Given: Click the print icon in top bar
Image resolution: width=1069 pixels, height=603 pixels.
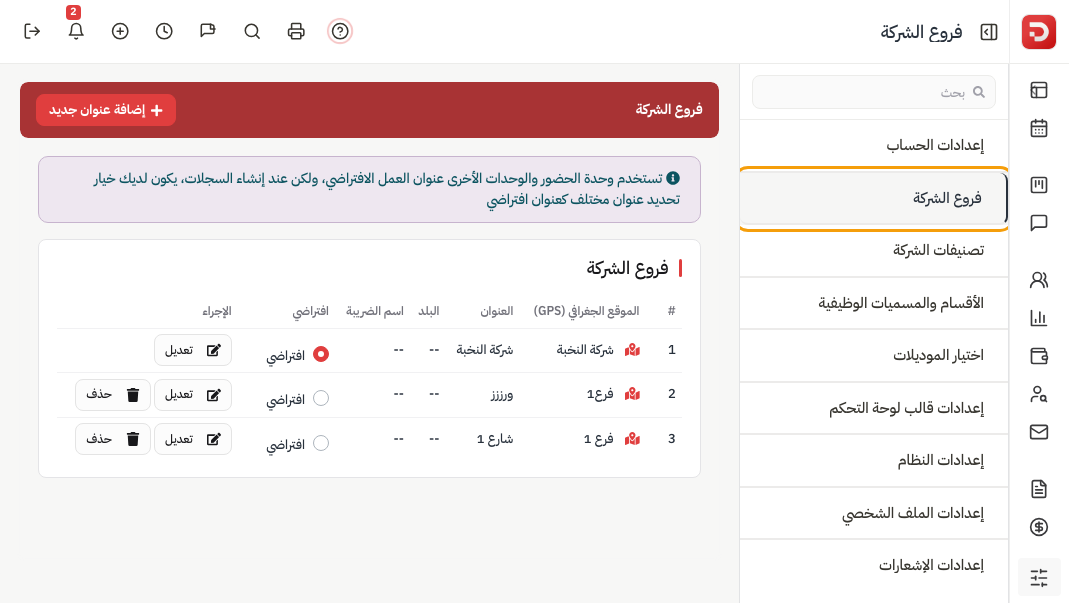Looking at the screenshot, I should 296,31.
